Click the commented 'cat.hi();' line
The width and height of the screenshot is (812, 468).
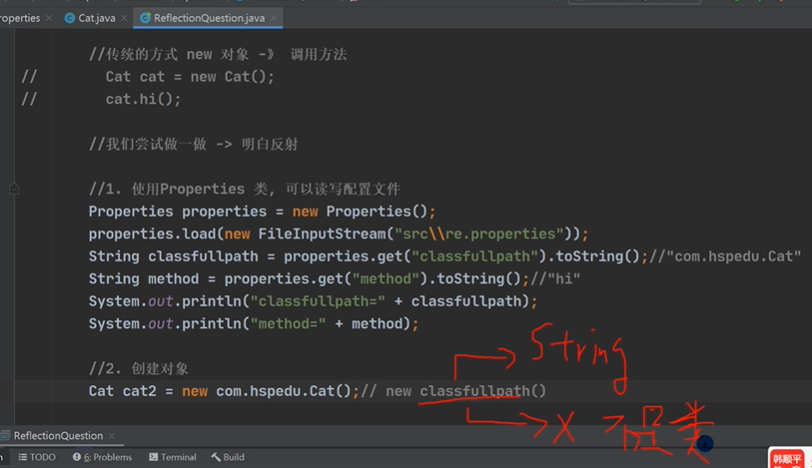click(x=143, y=99)
